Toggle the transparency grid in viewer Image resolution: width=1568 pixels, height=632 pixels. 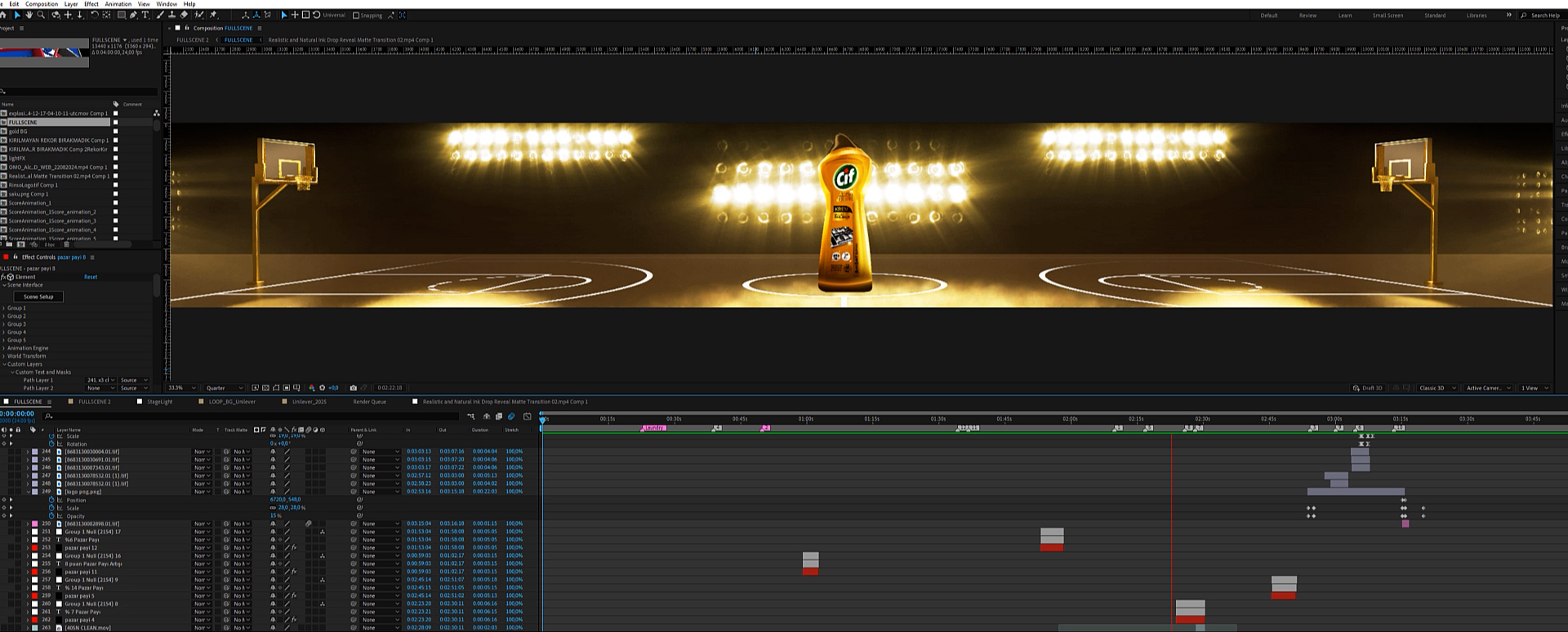(265, 388)
